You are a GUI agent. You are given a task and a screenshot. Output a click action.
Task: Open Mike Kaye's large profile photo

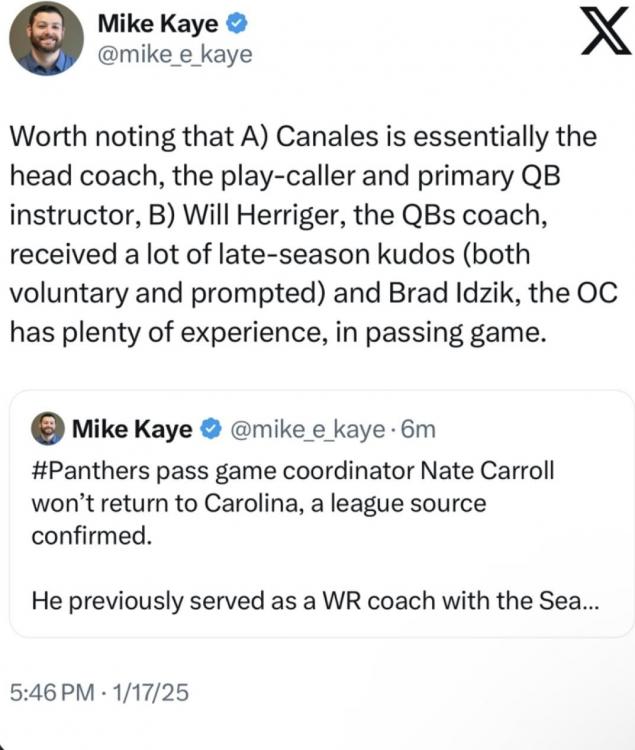click(46, 38)
